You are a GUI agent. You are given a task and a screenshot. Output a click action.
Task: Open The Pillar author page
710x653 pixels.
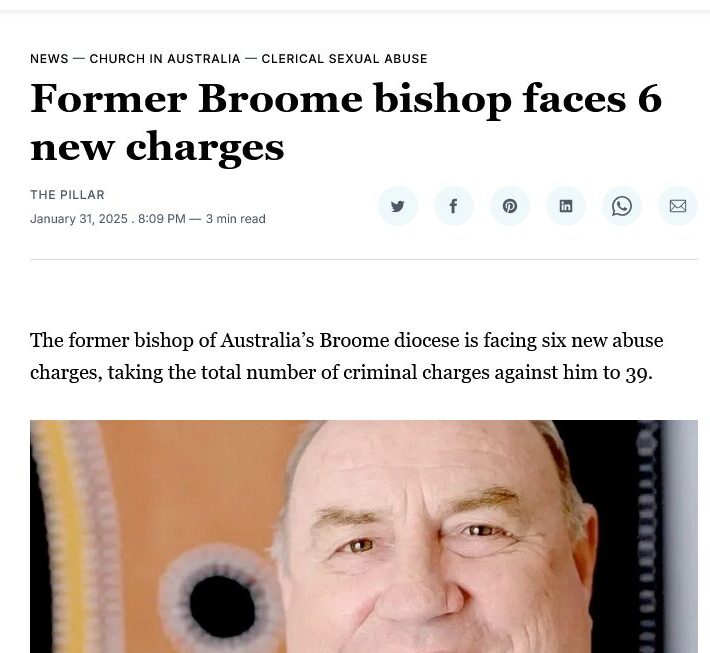point(67,195)
